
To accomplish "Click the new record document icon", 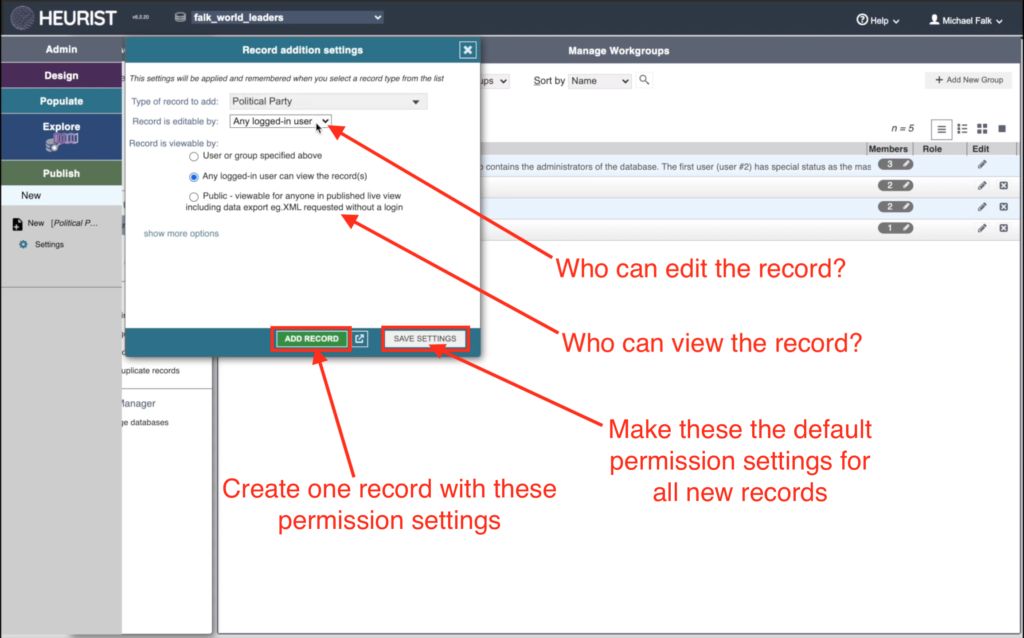I will tap(18, 224).
